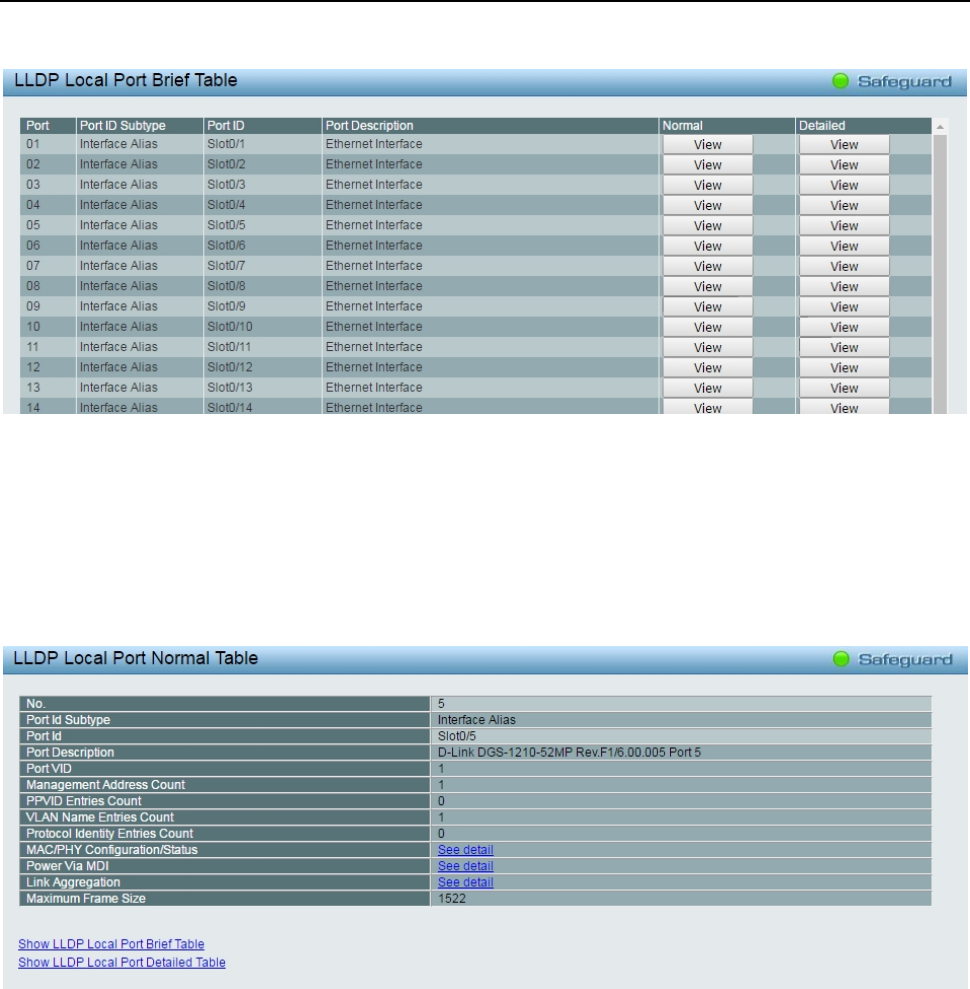This screenshot has width=970, height=989.
Task: Open Normal View for port 05
Action: (x=707, y=225)
